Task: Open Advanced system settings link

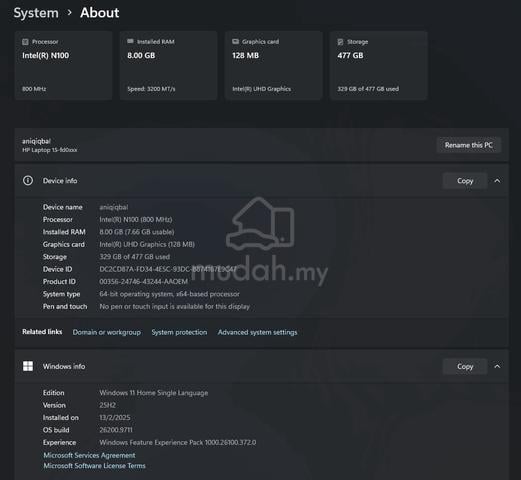Action: coord(257,332)
